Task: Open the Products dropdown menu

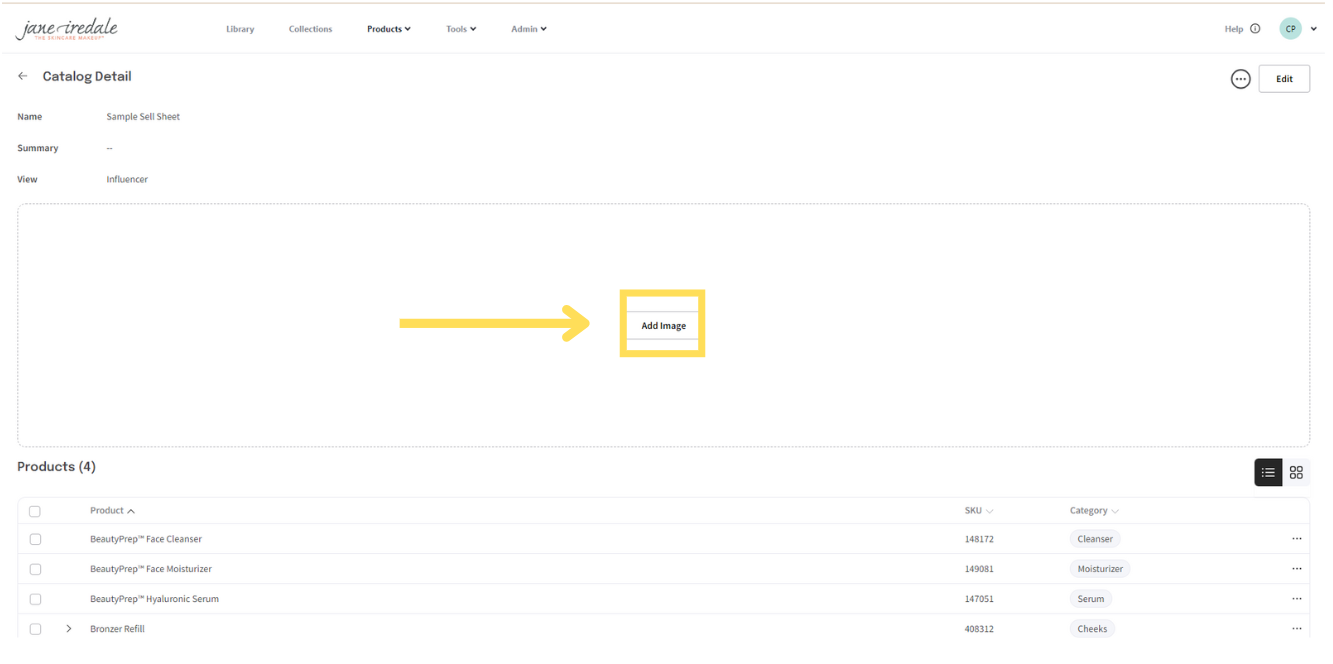Action: click(389, 29)
